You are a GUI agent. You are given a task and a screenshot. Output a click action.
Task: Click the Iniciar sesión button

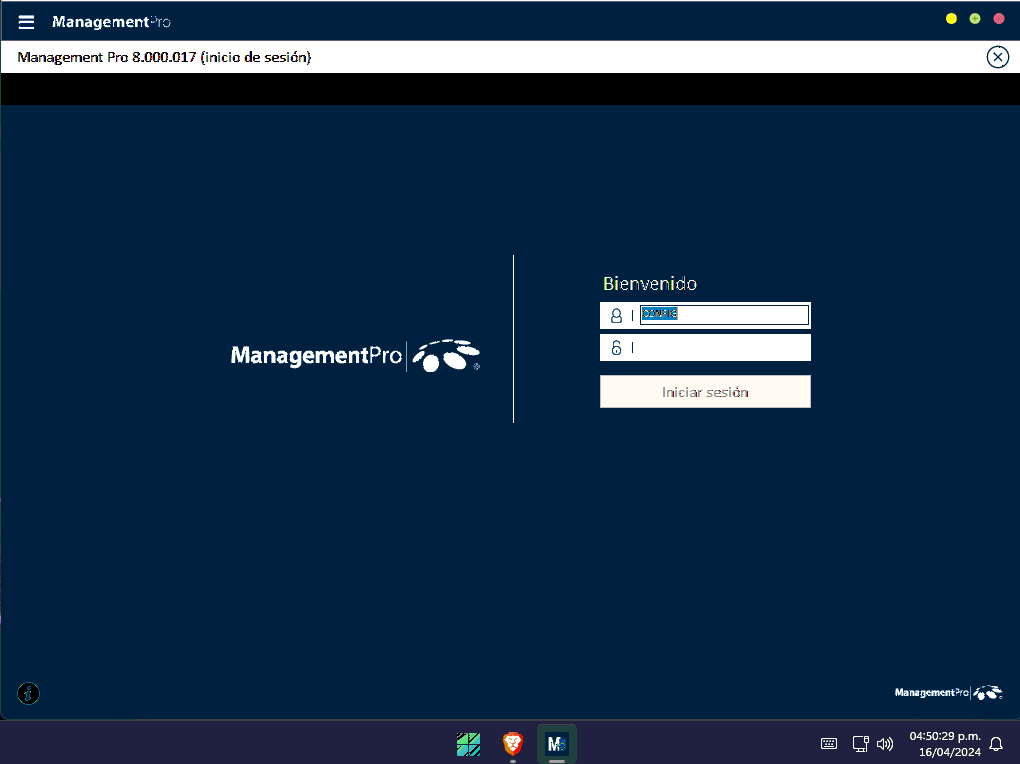coord(705,392)
